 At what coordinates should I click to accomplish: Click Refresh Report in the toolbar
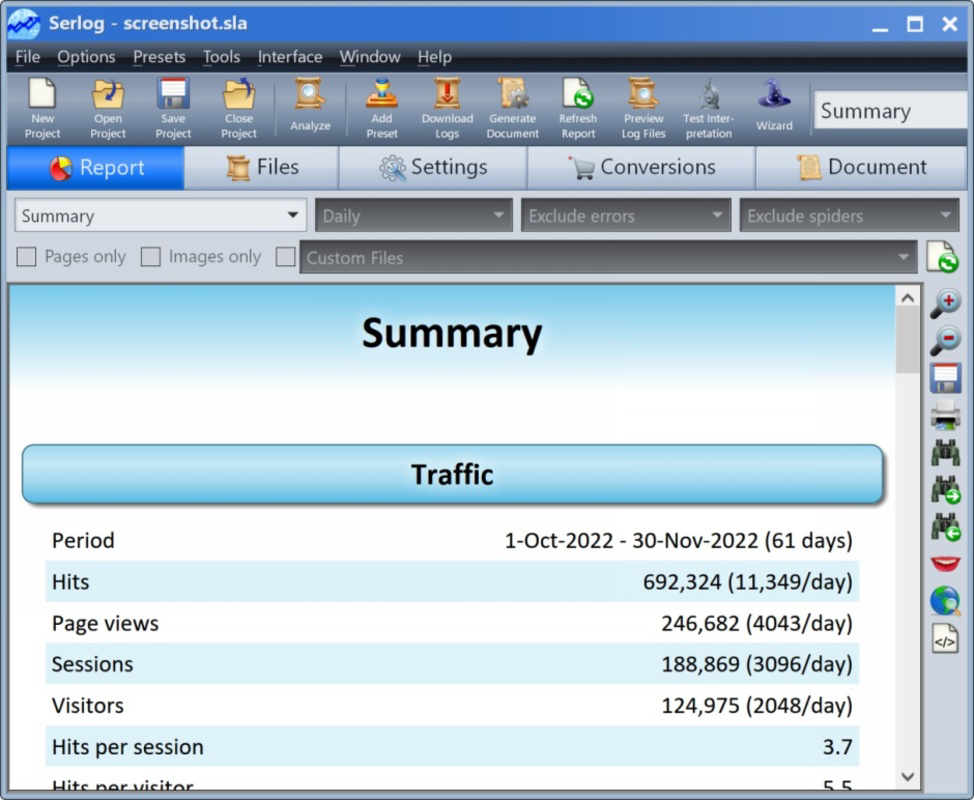tap(578, 109)
